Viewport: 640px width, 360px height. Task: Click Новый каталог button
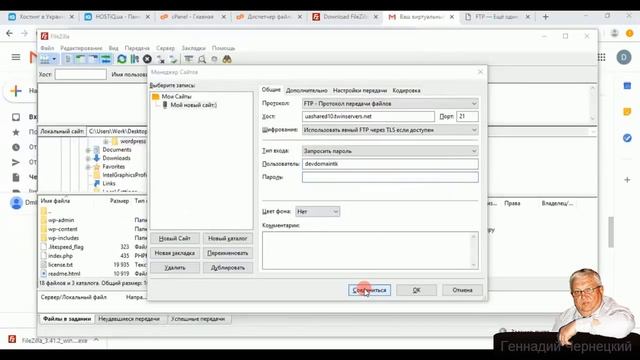tap(227, 238)
